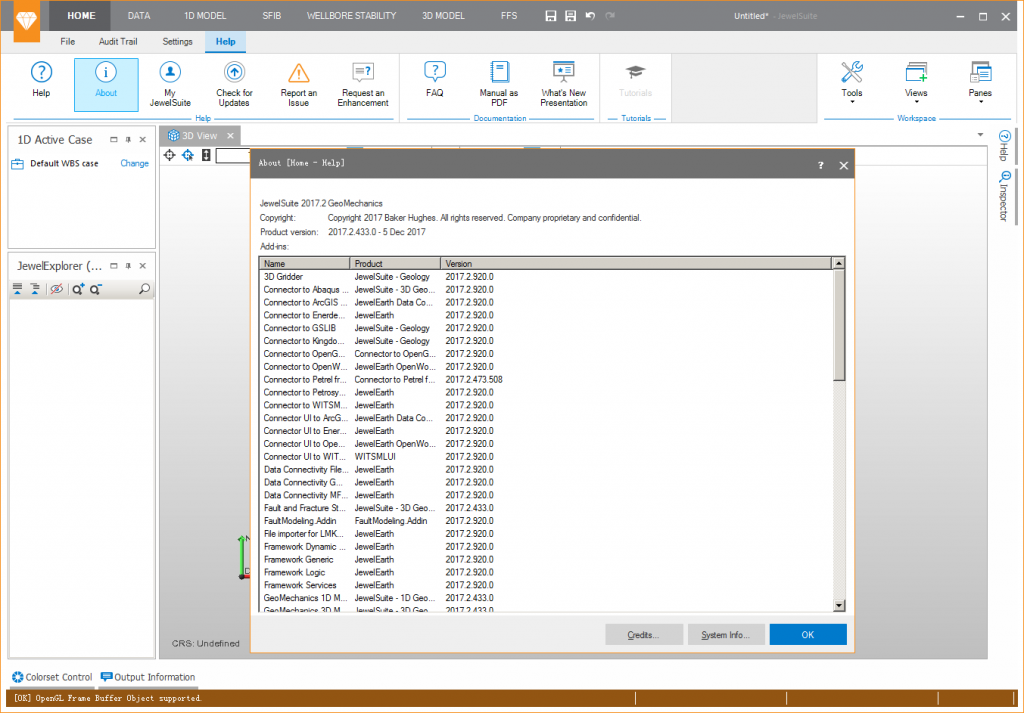Screen dimensions: 1024x713
Task: Check for Updates in the Help ribbon
Action: click(234, 85)
